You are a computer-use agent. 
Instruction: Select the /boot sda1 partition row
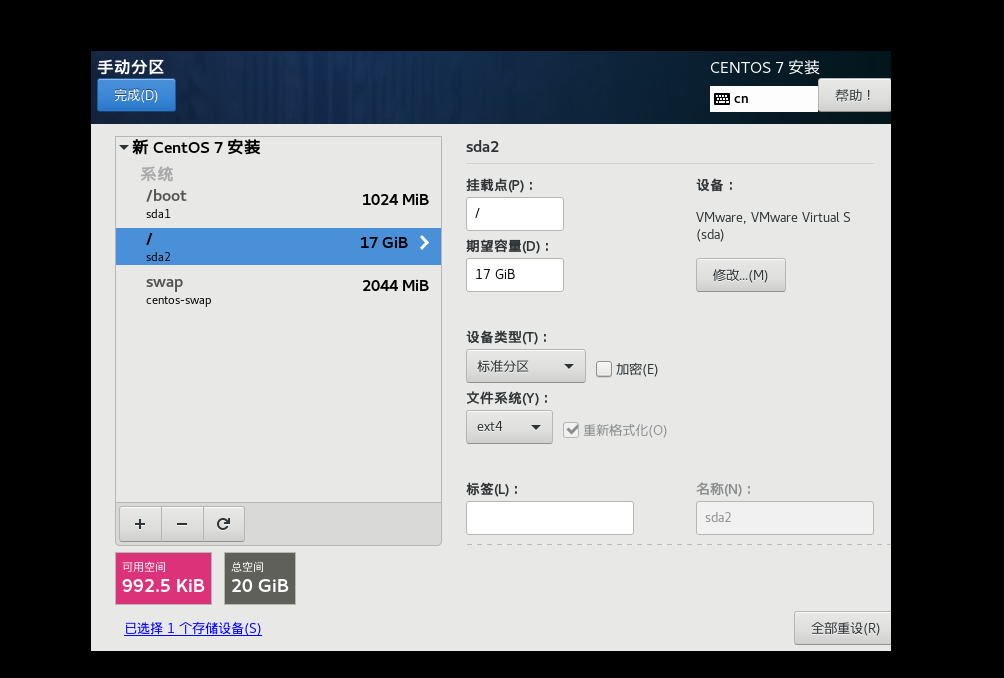pos(279,204)
